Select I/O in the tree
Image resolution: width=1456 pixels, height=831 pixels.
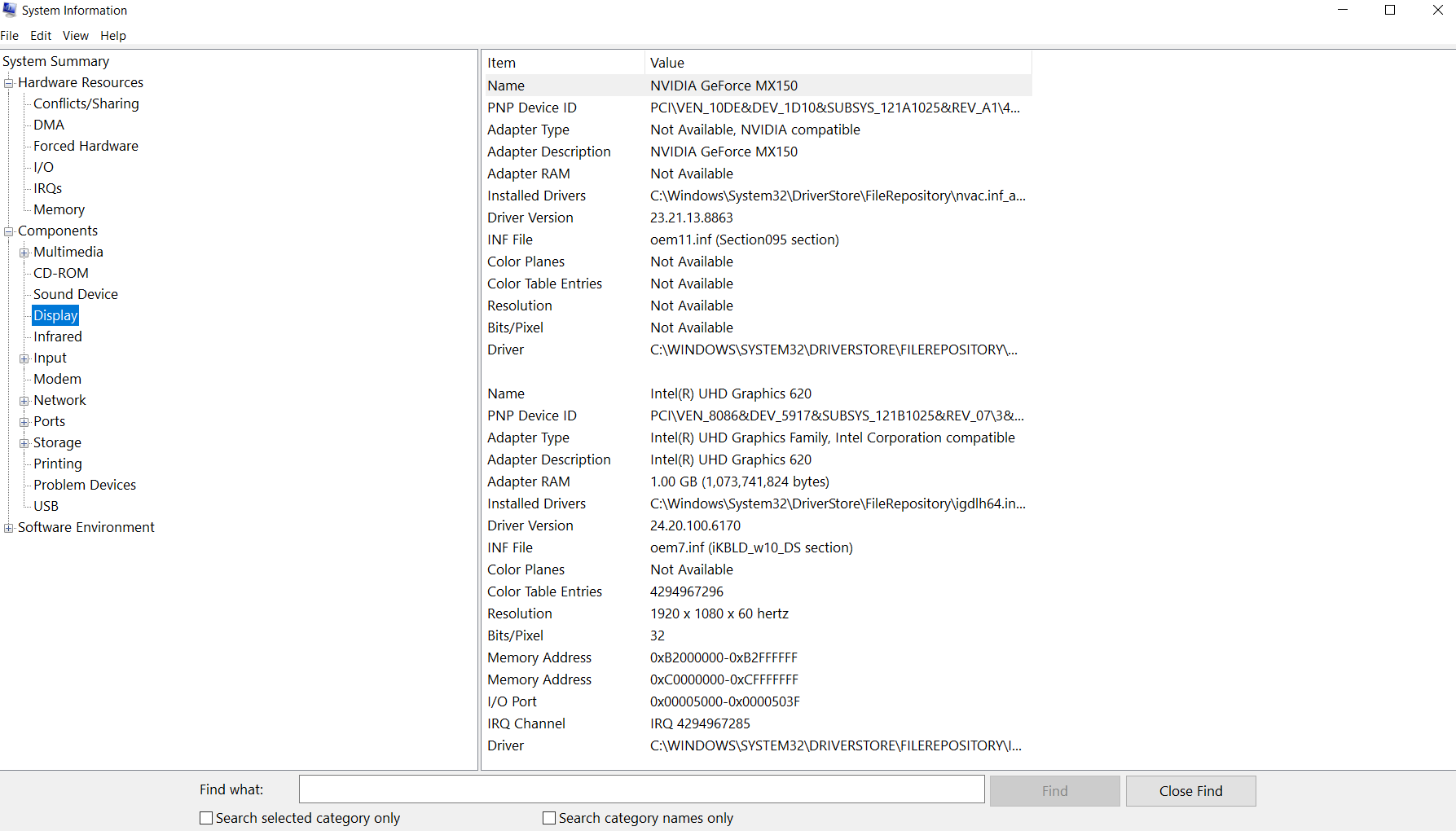point(43,167)
